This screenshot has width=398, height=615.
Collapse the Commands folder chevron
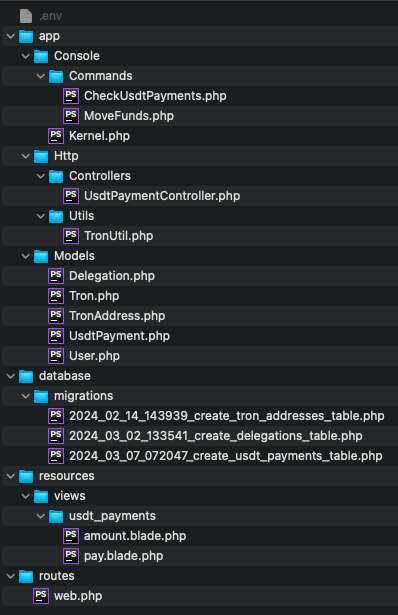(41, 76)
